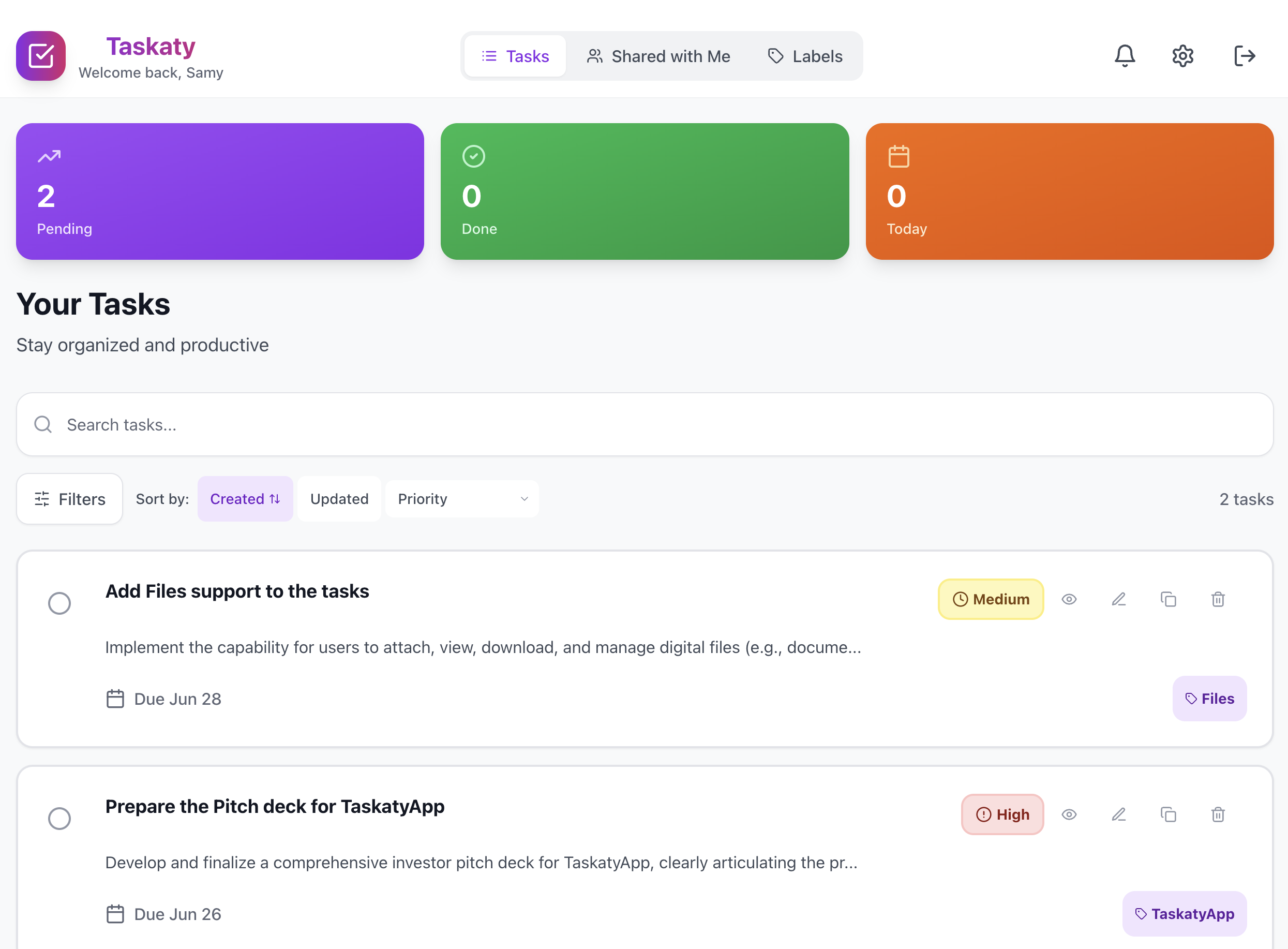Open settings via the gear icon

pyautogui.click(x=1182, y=56)
